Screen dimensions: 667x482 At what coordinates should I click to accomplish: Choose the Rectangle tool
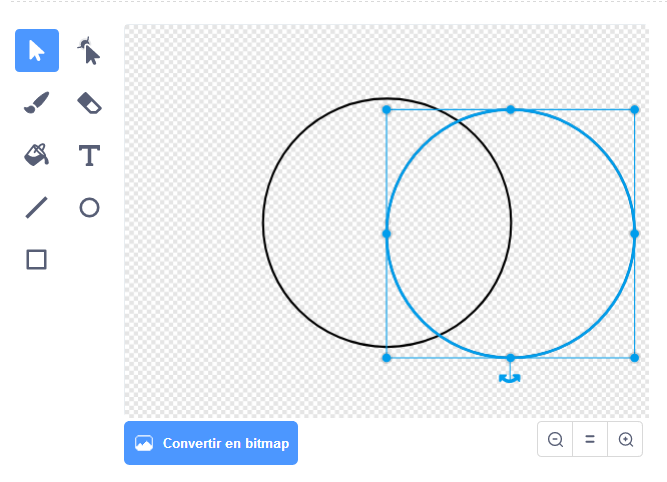pos(37,260)
